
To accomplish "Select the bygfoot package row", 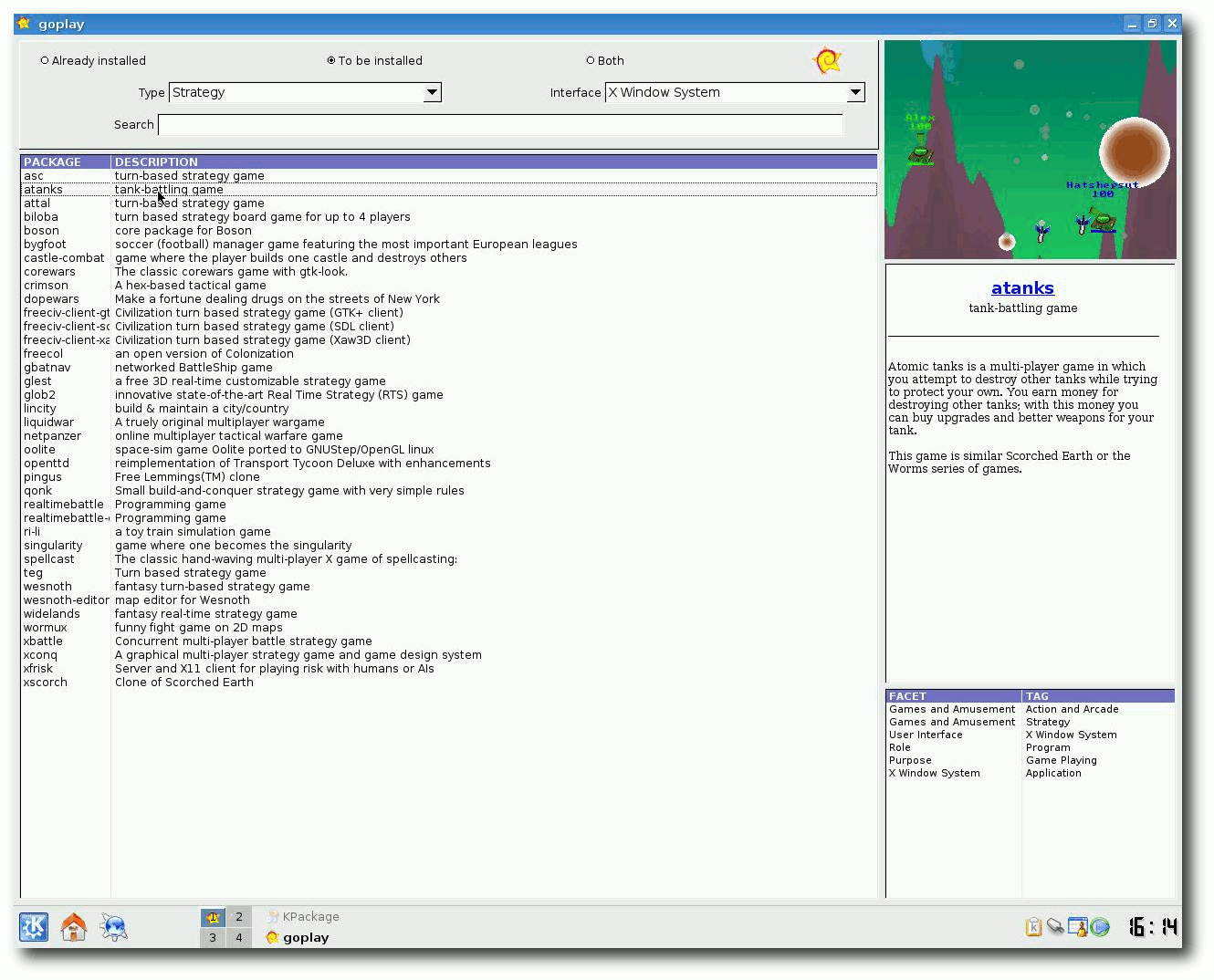I will (x=449, y=245).
